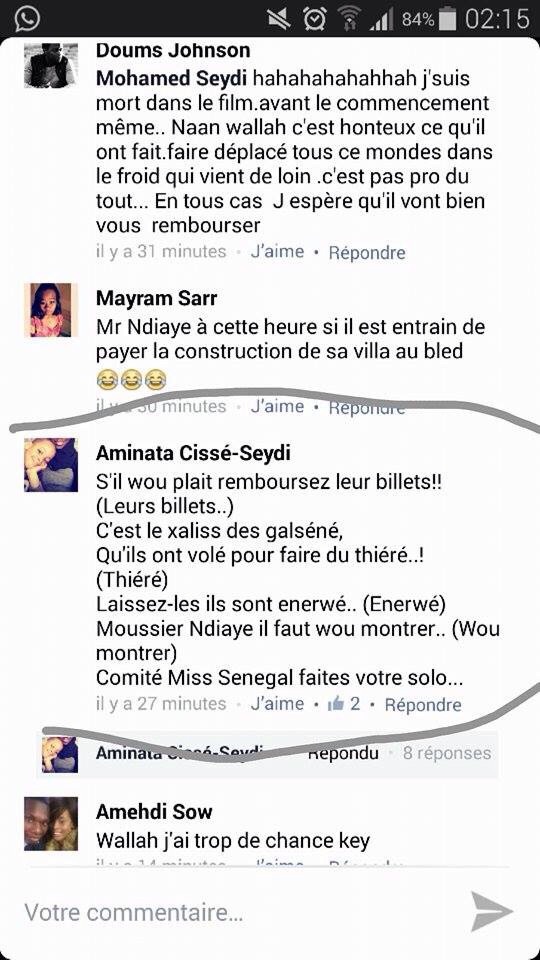The width and height of the screenshot is (540, 960).
Task: Open Mayram Sarr's profile name
Action: [x=157, y=298]
